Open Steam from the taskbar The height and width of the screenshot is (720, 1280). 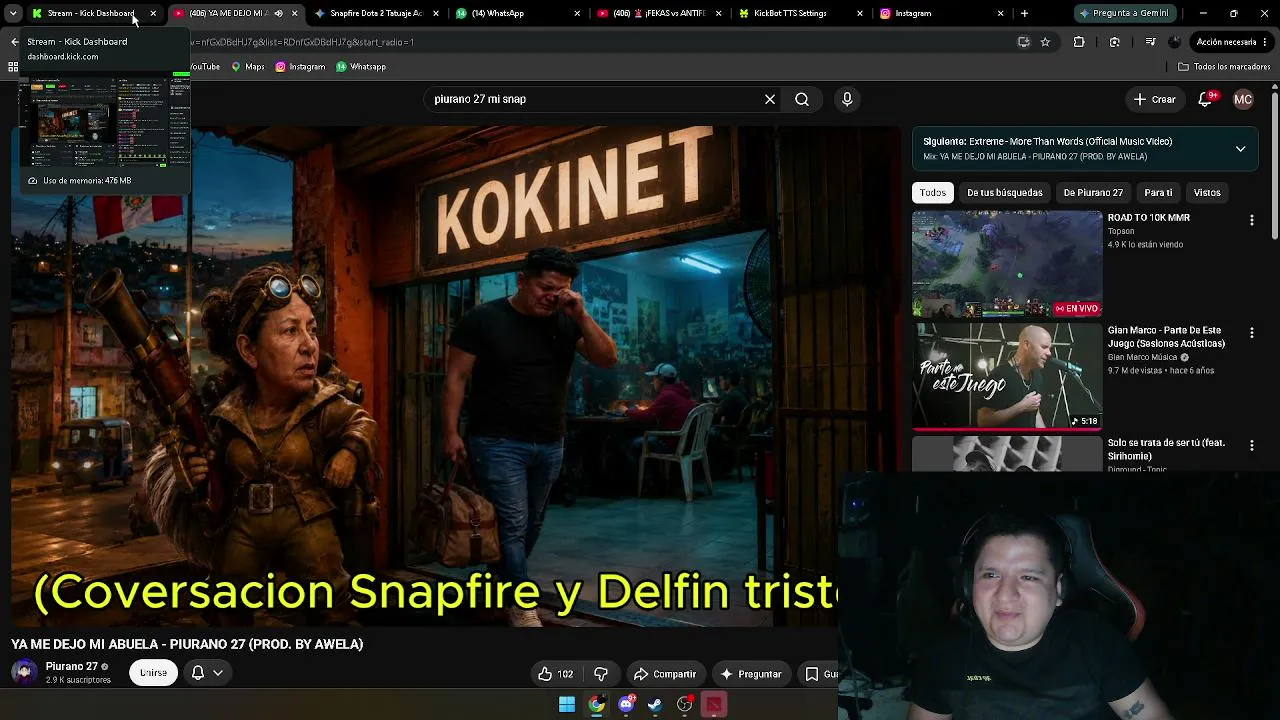pyautogui.click(x=655, y=705)
